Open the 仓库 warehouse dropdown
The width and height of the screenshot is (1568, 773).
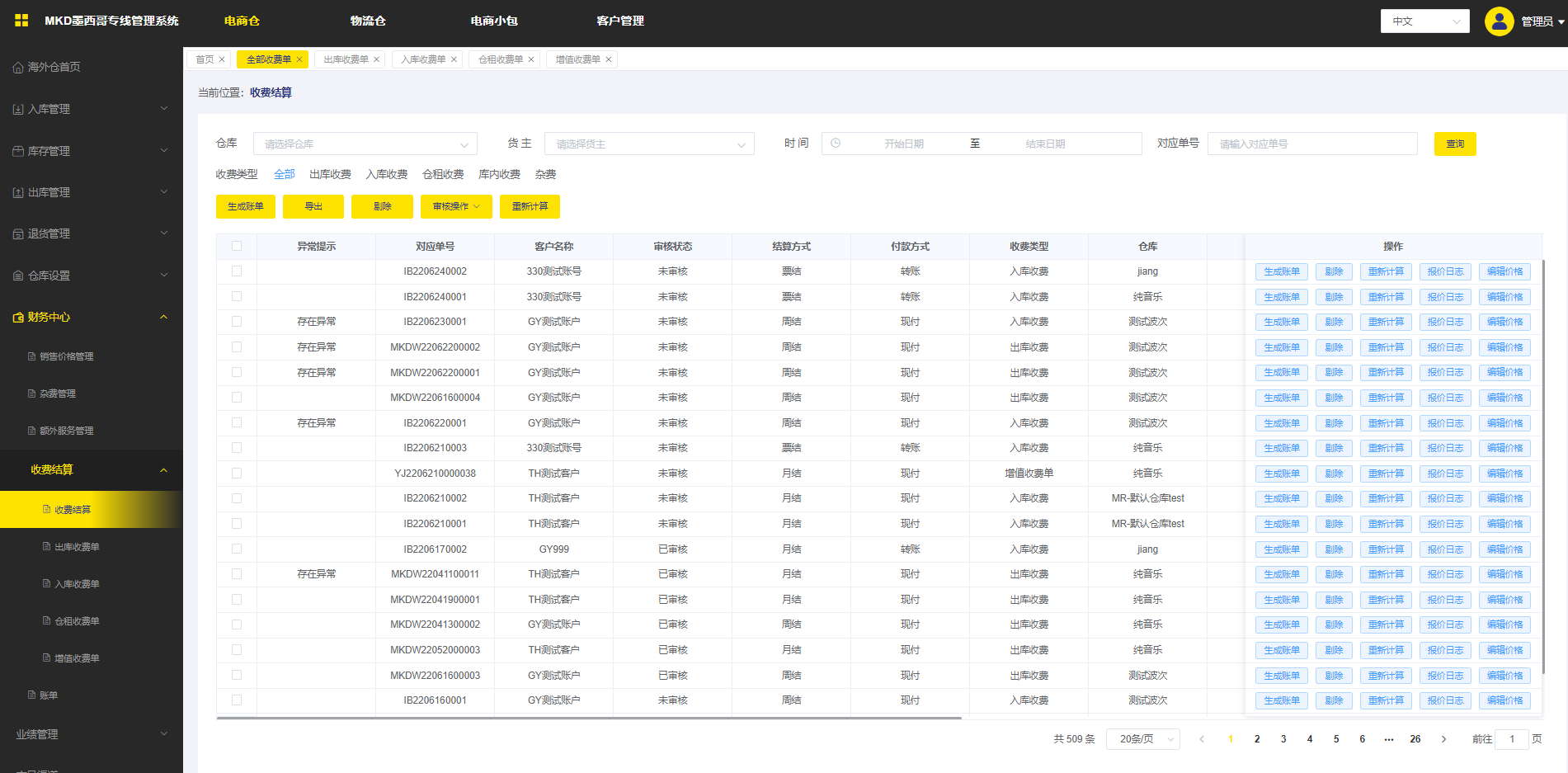click(x=365, y=144)
